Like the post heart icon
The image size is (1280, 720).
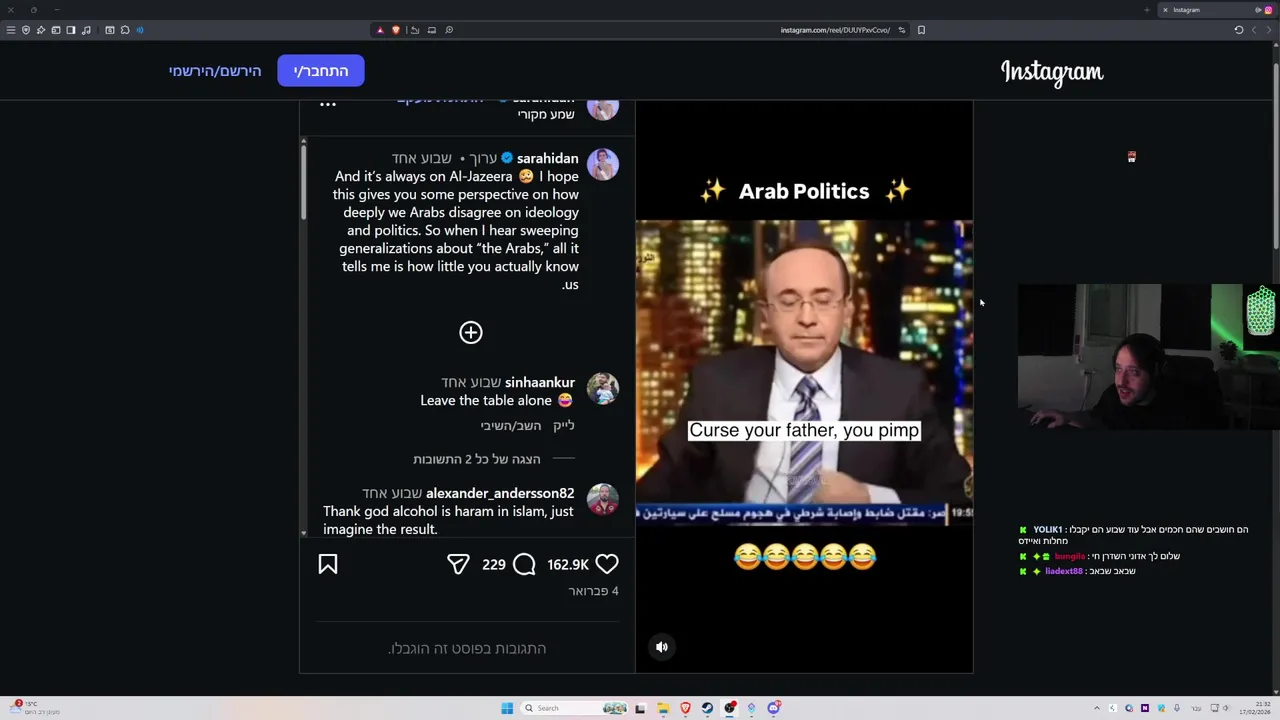point(607,564)
